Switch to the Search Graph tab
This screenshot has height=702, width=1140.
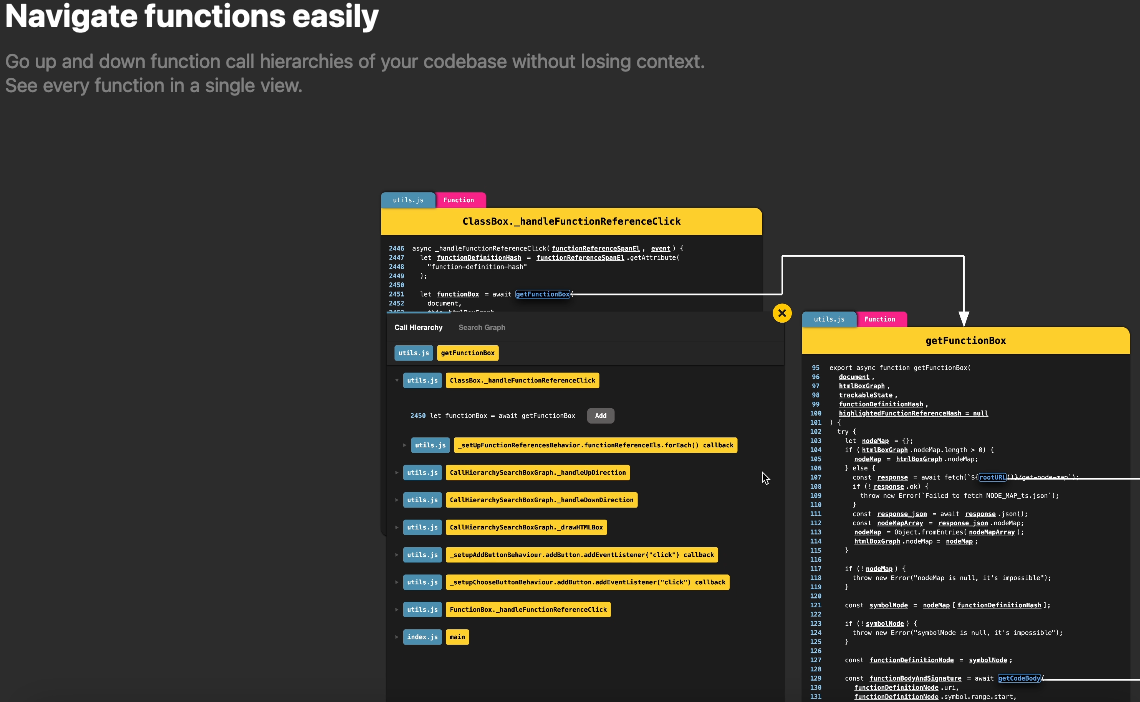point(481,328)
